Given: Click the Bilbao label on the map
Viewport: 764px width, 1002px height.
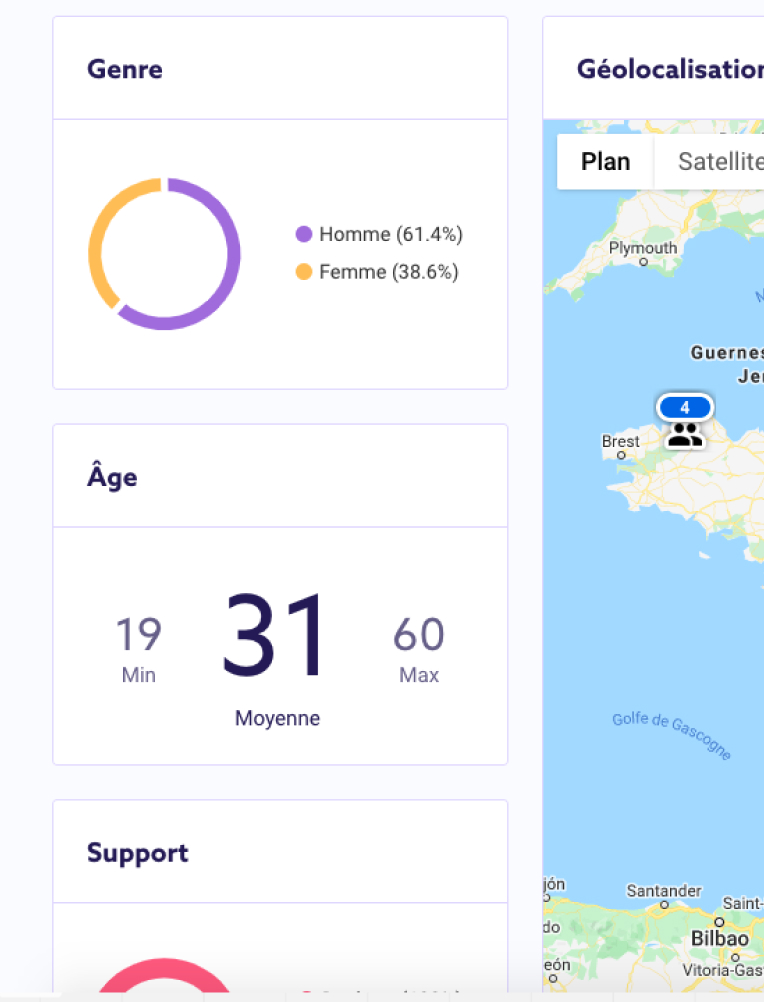Looking at the screenshot, I should (720, 939).
